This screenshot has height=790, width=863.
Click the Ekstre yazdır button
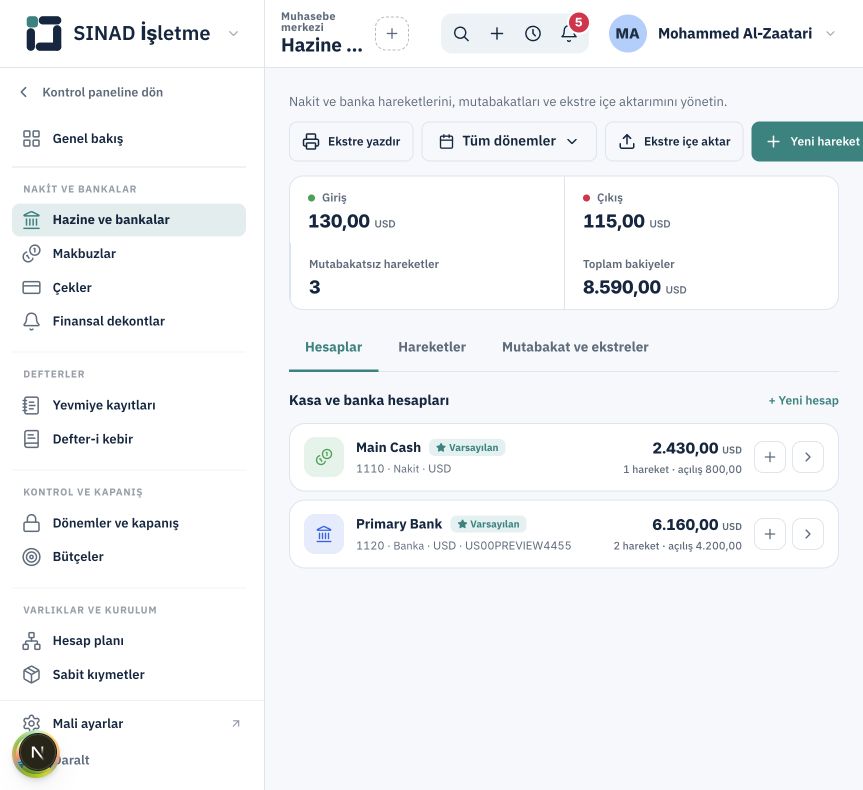click(x=351, y=141)
